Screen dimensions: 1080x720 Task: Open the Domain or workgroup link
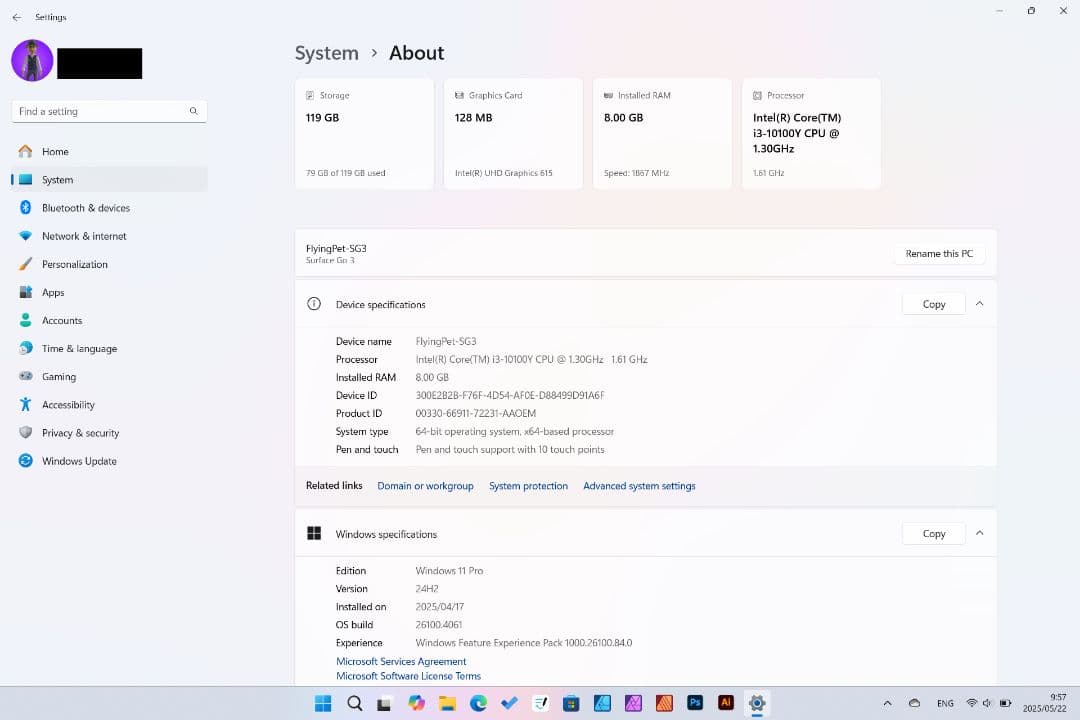[426, 486]
